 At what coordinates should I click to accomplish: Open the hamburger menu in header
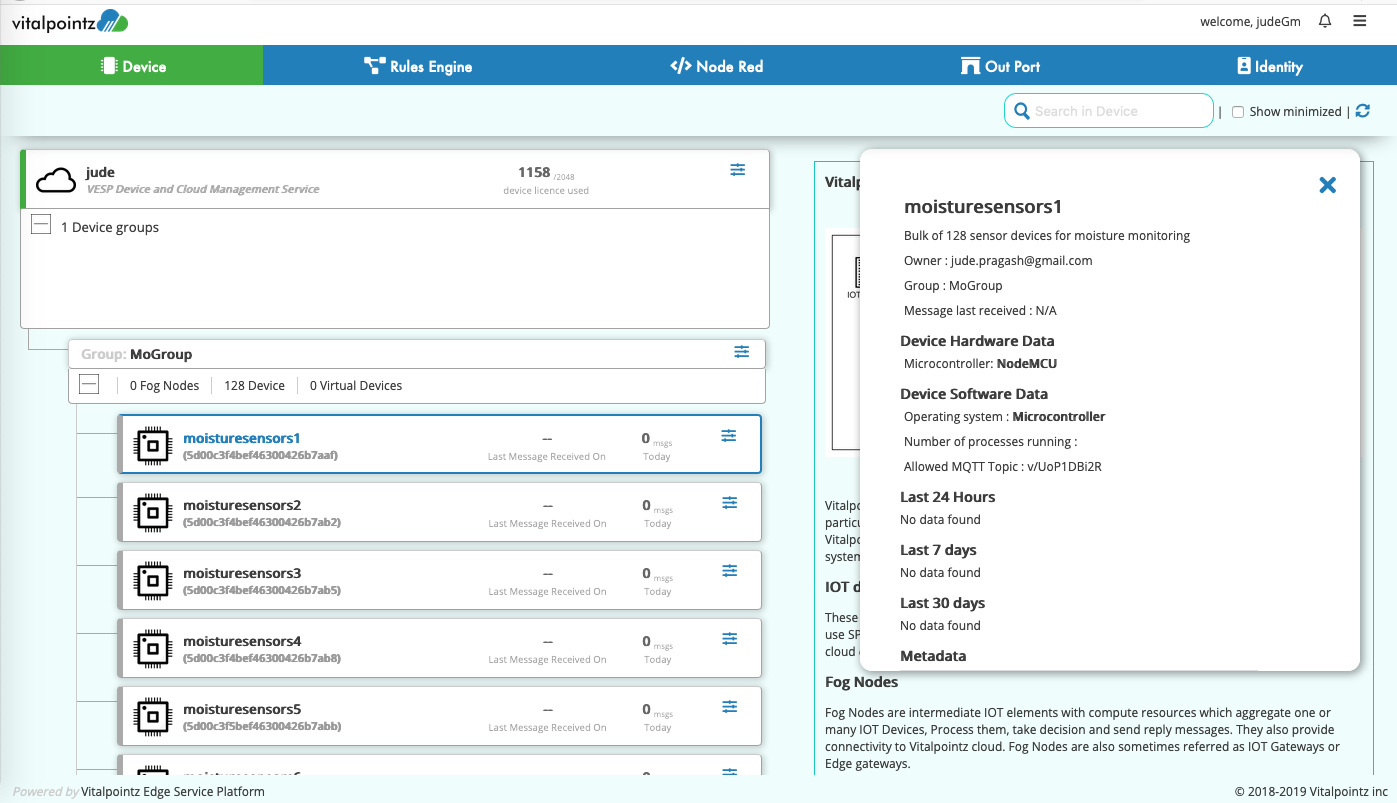(1359, 21)
